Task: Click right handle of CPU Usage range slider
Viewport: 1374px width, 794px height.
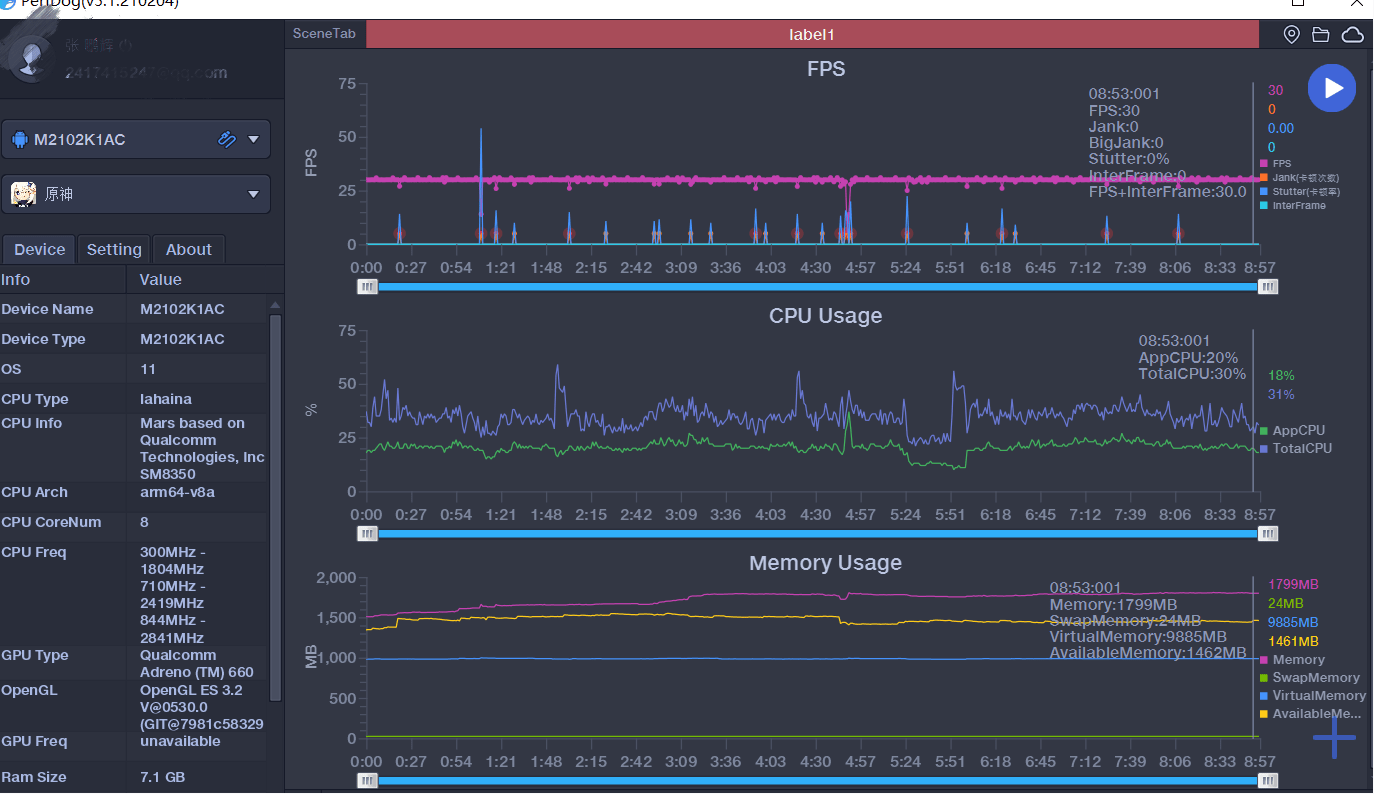Action: point(1268,533)
